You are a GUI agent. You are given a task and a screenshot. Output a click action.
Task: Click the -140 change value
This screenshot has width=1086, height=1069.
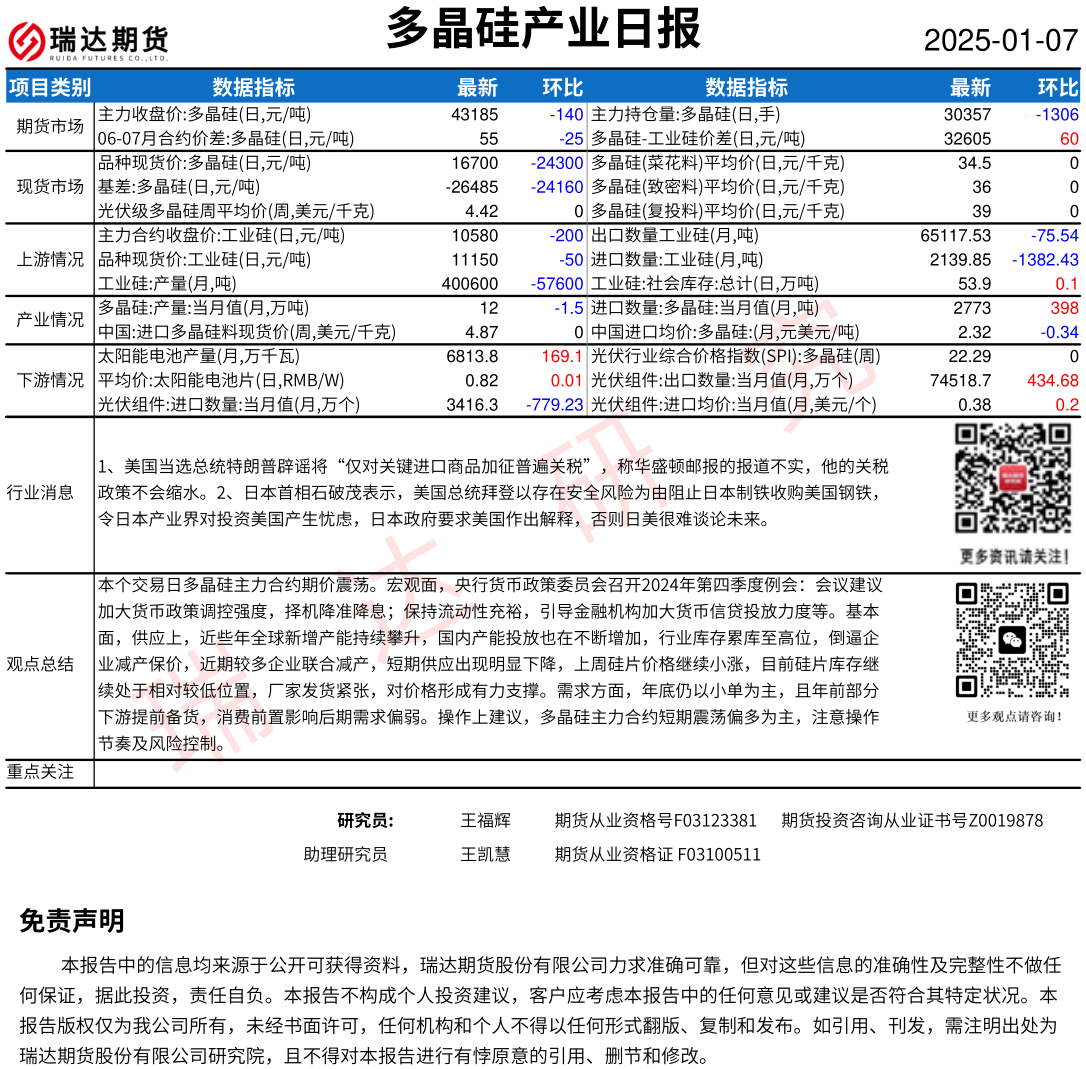pos(567,114)
